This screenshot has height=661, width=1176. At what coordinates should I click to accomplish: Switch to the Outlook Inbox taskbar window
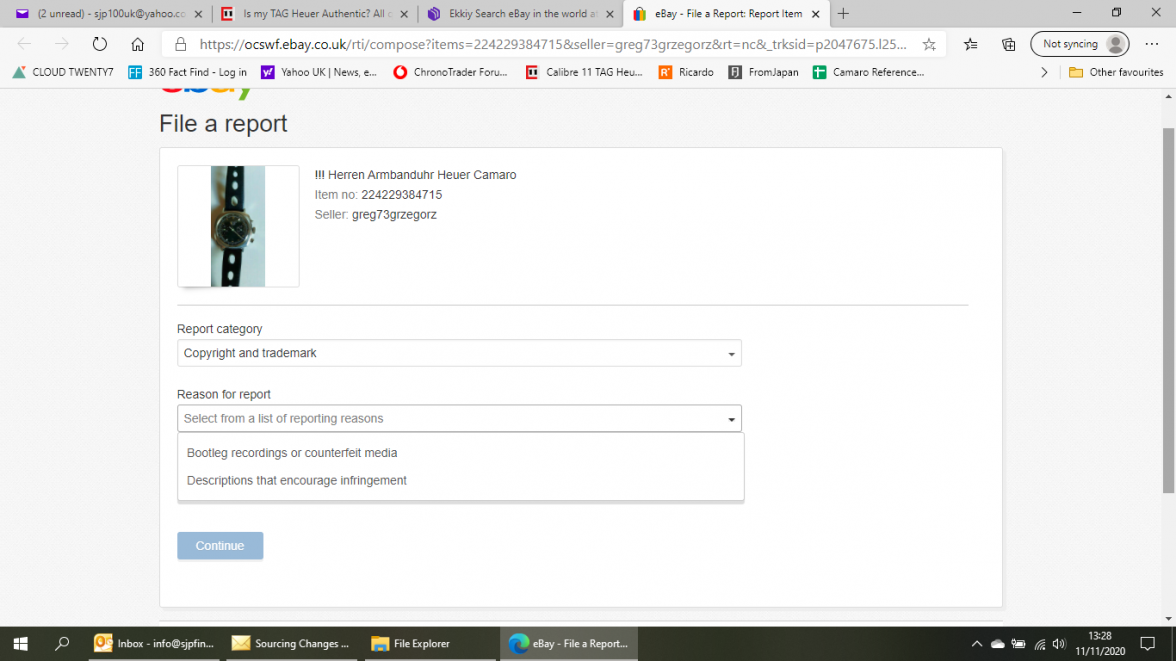click(154, 644)
